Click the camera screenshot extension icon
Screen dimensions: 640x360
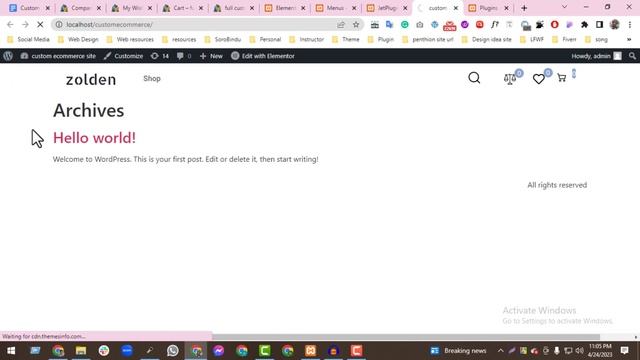click(x=420, y=24)
